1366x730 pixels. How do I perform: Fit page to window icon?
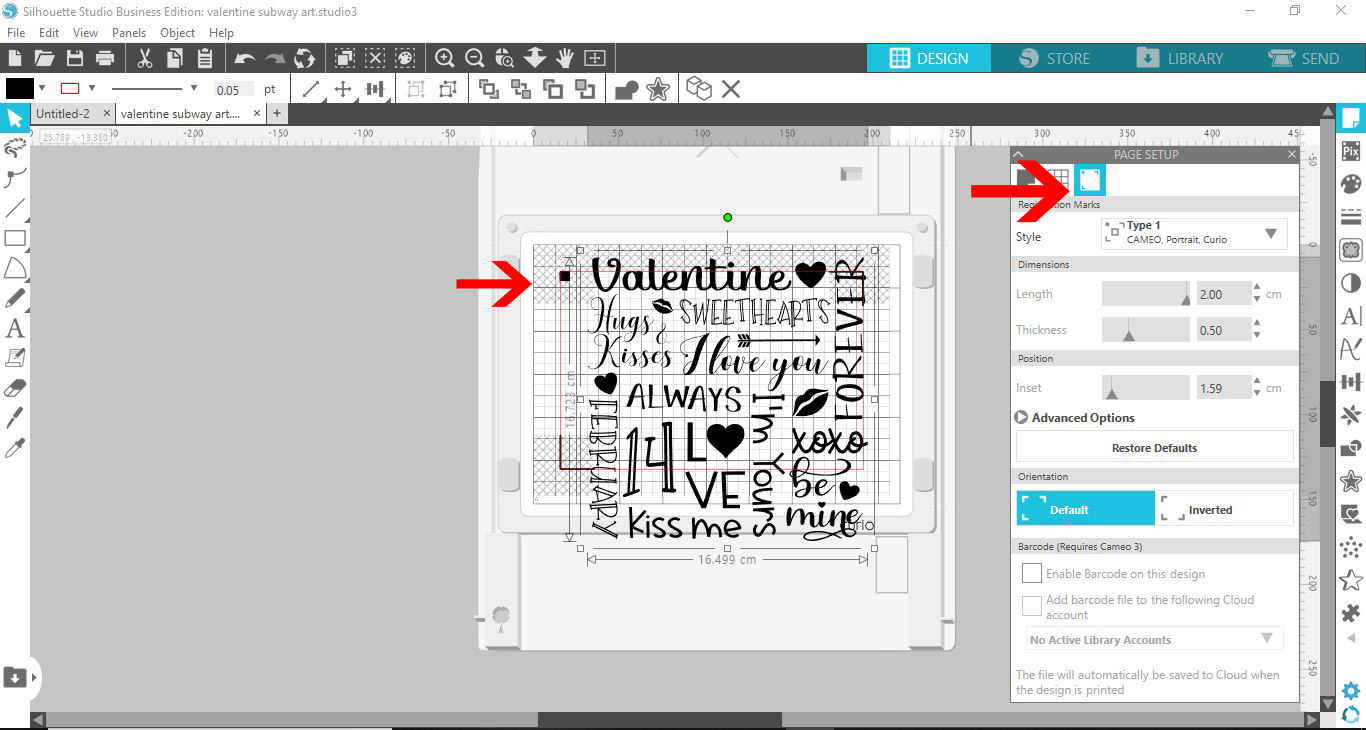coord(595,58)
